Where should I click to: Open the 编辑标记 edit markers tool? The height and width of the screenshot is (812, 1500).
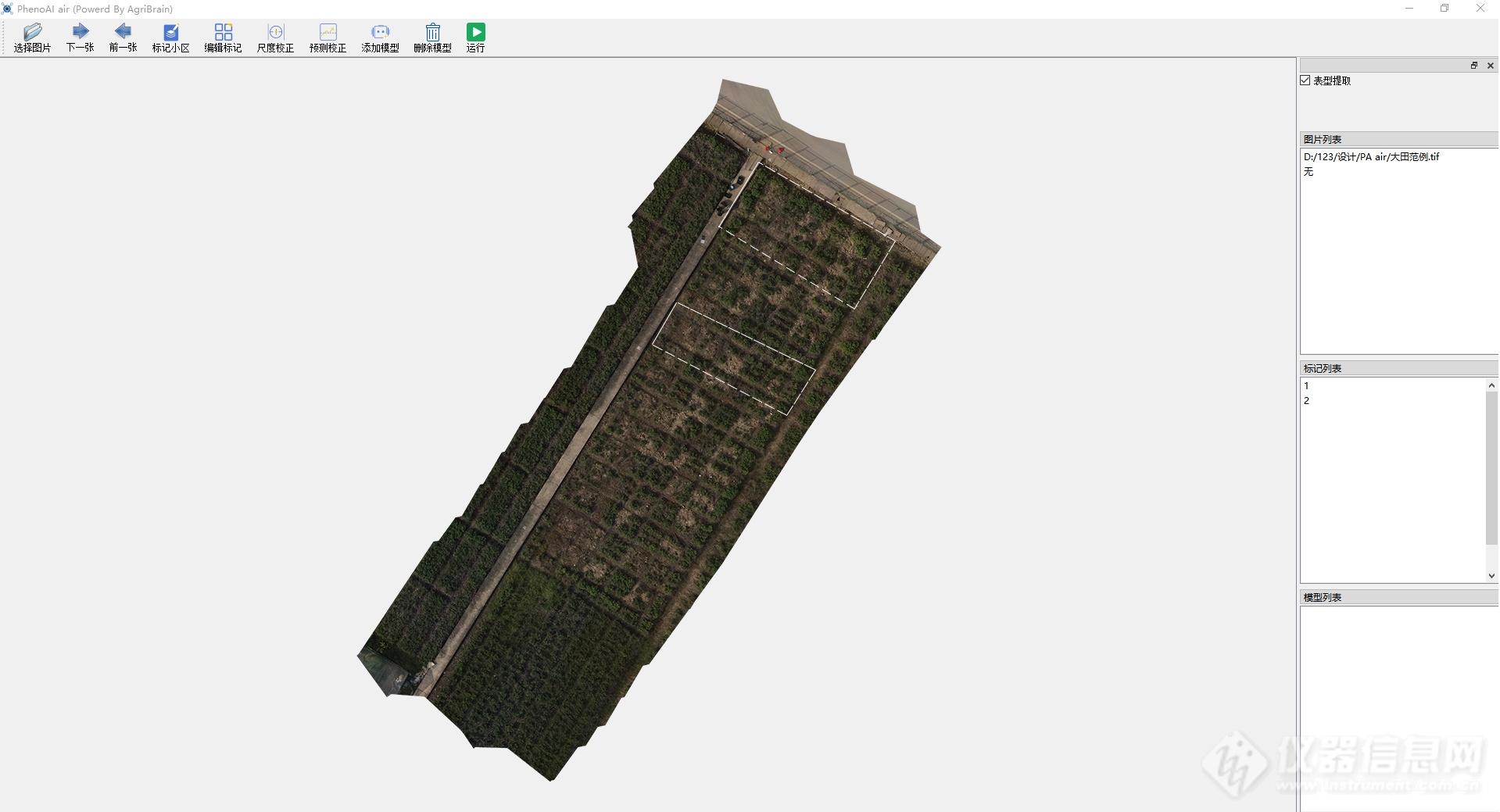click(x=223, y=38)
